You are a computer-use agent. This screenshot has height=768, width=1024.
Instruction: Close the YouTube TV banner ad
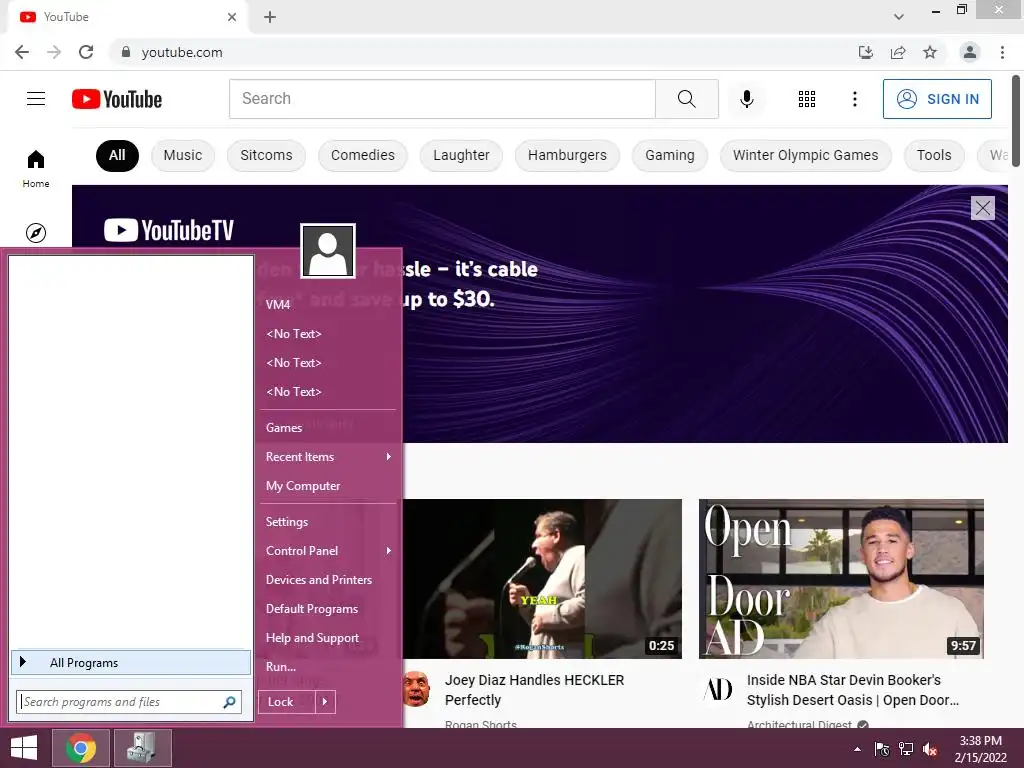982,208
